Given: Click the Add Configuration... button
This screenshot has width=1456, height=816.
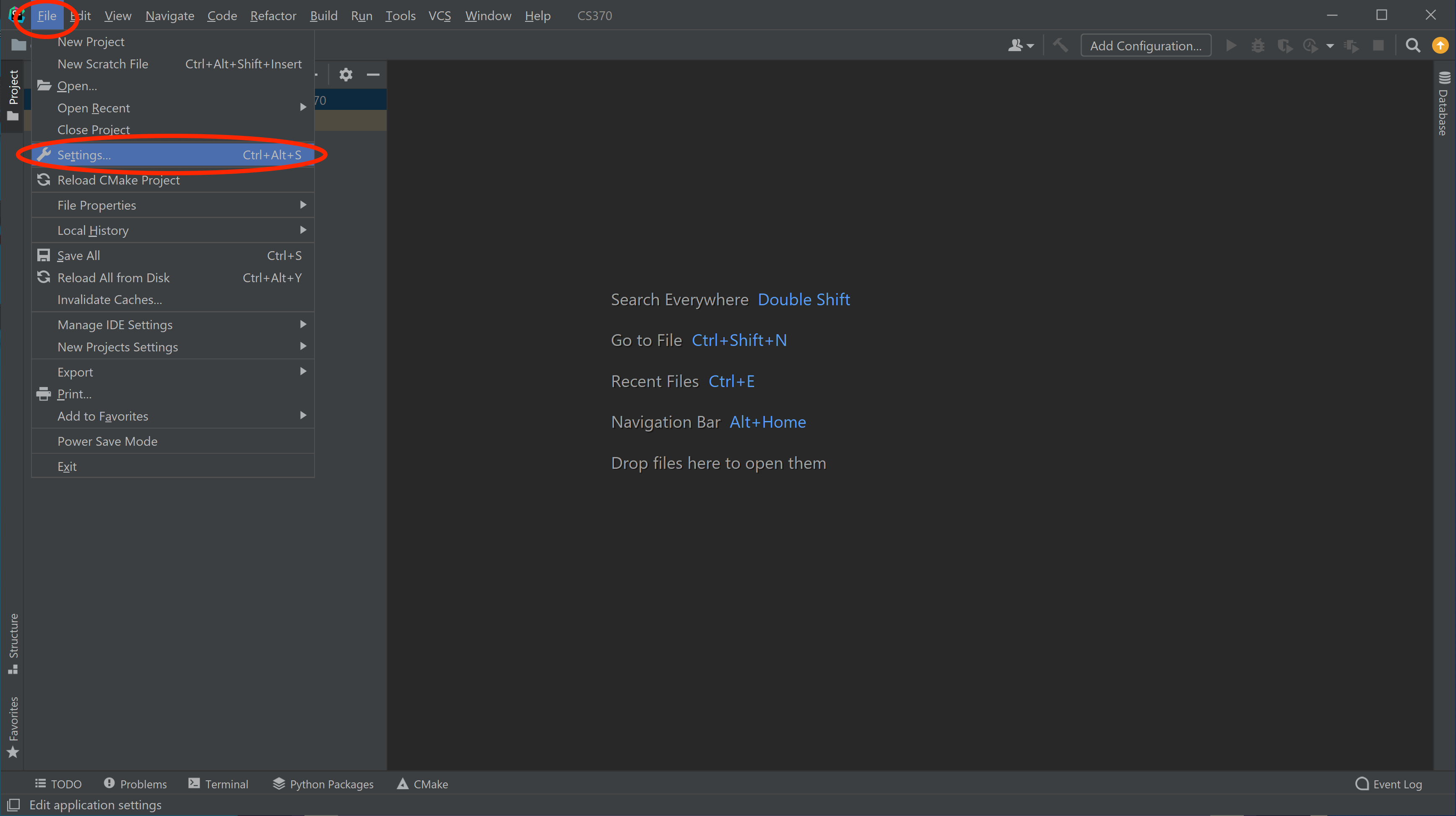Looking at the screenshot, I should click(1146, 46).
